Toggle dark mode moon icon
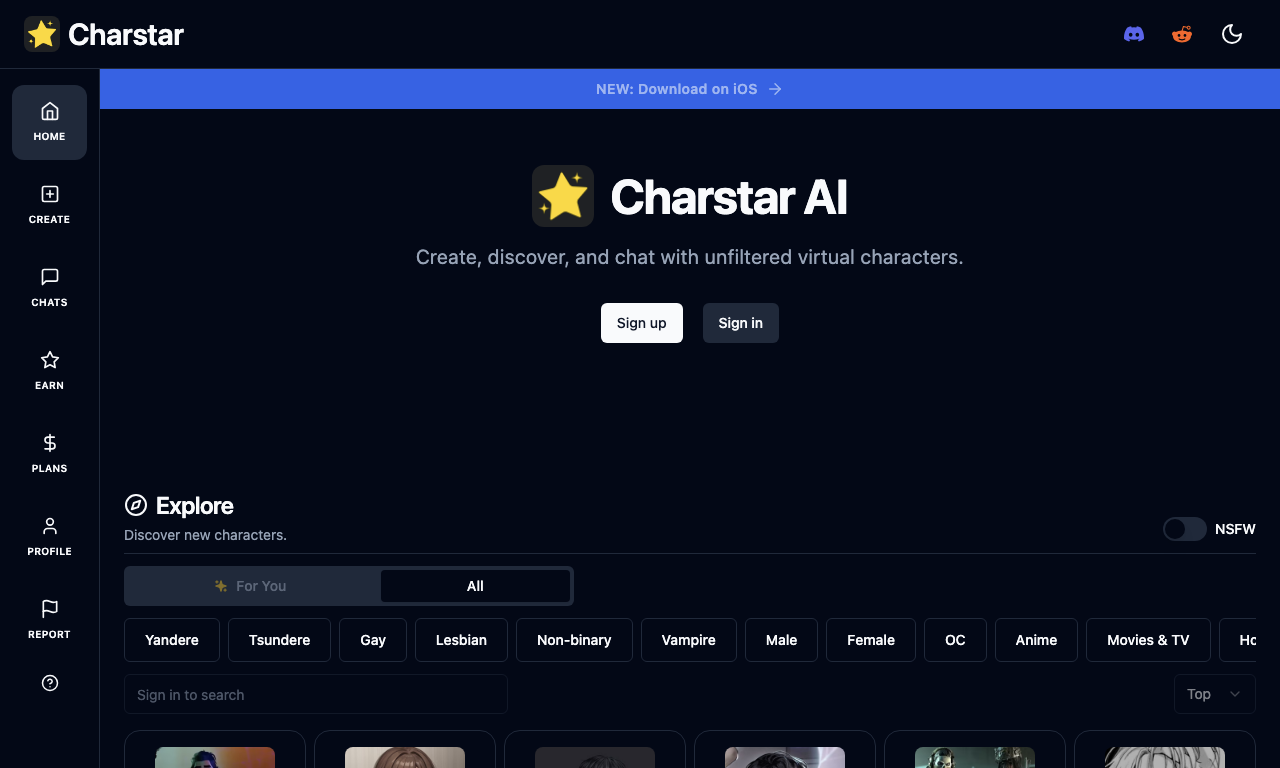 (x=1232, y=34)
